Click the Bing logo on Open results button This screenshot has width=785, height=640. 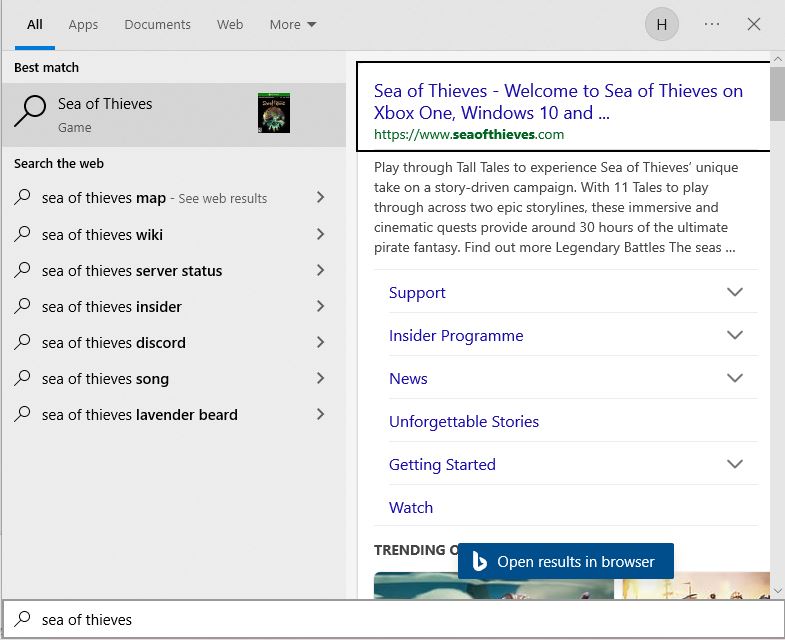pyautogui.click(x=479, y=562)
